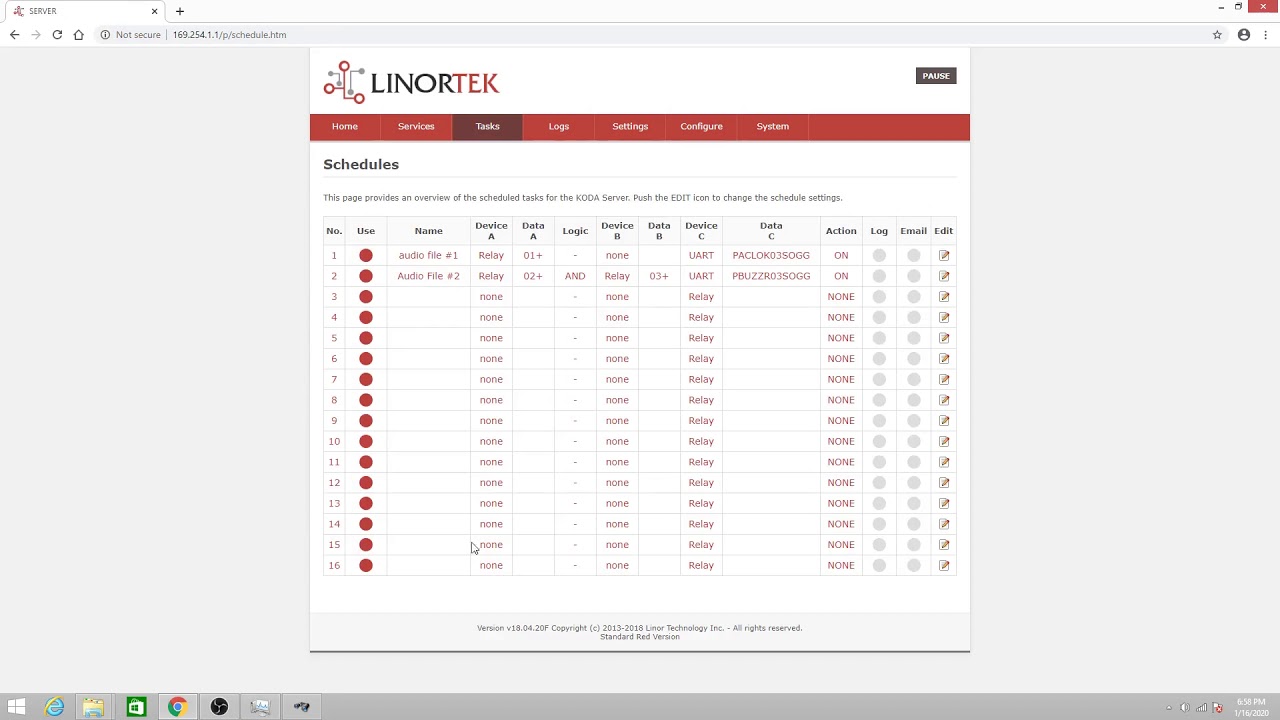
Task: Open a new browser tab
Action: [180, 11]
